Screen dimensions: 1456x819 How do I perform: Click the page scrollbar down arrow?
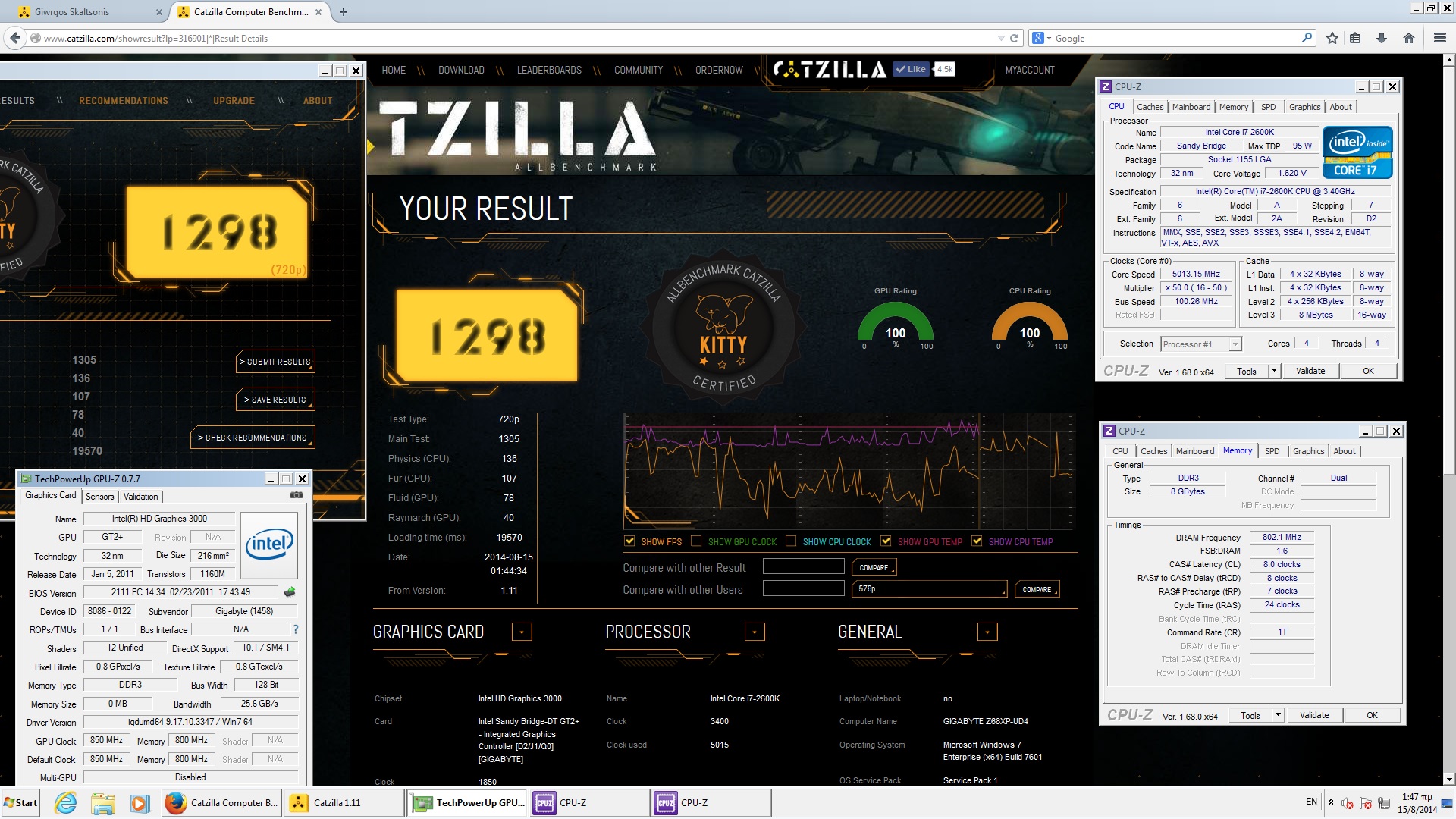coord(1448,779)
